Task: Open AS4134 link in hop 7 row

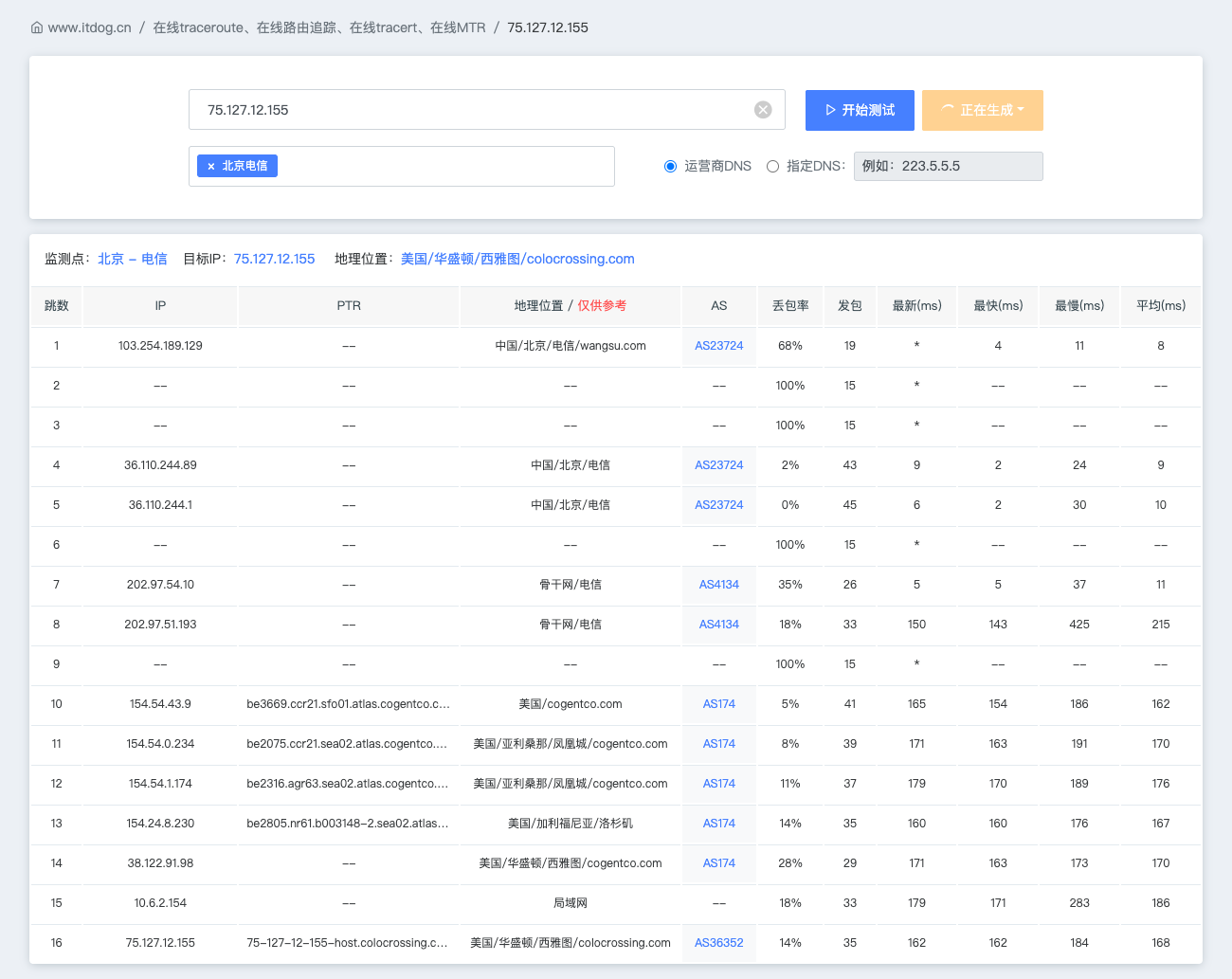Action: click(719, 585)
